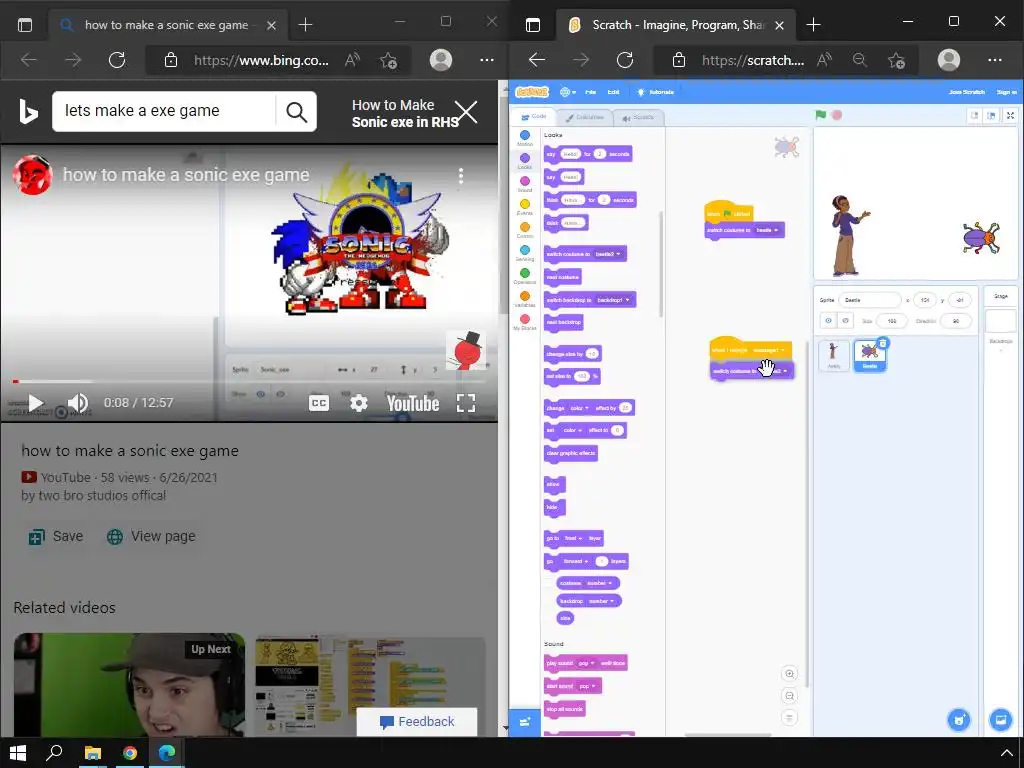Open Edge from the taskbar
1024x768 pixels.
coord(167,753)
